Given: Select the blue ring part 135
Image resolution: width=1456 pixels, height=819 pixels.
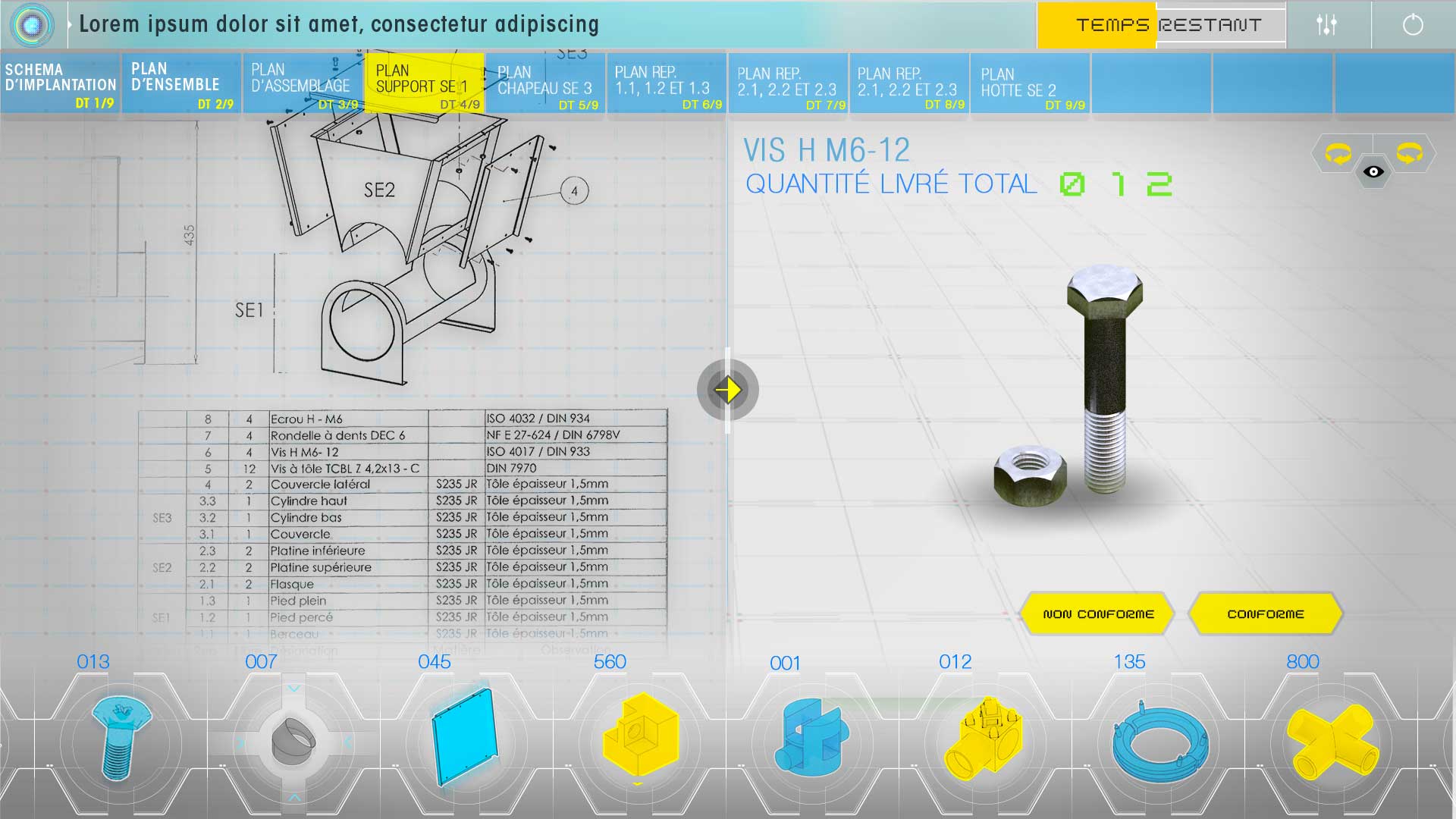Looking at the screenshot, I should [x=1160, y=742].
